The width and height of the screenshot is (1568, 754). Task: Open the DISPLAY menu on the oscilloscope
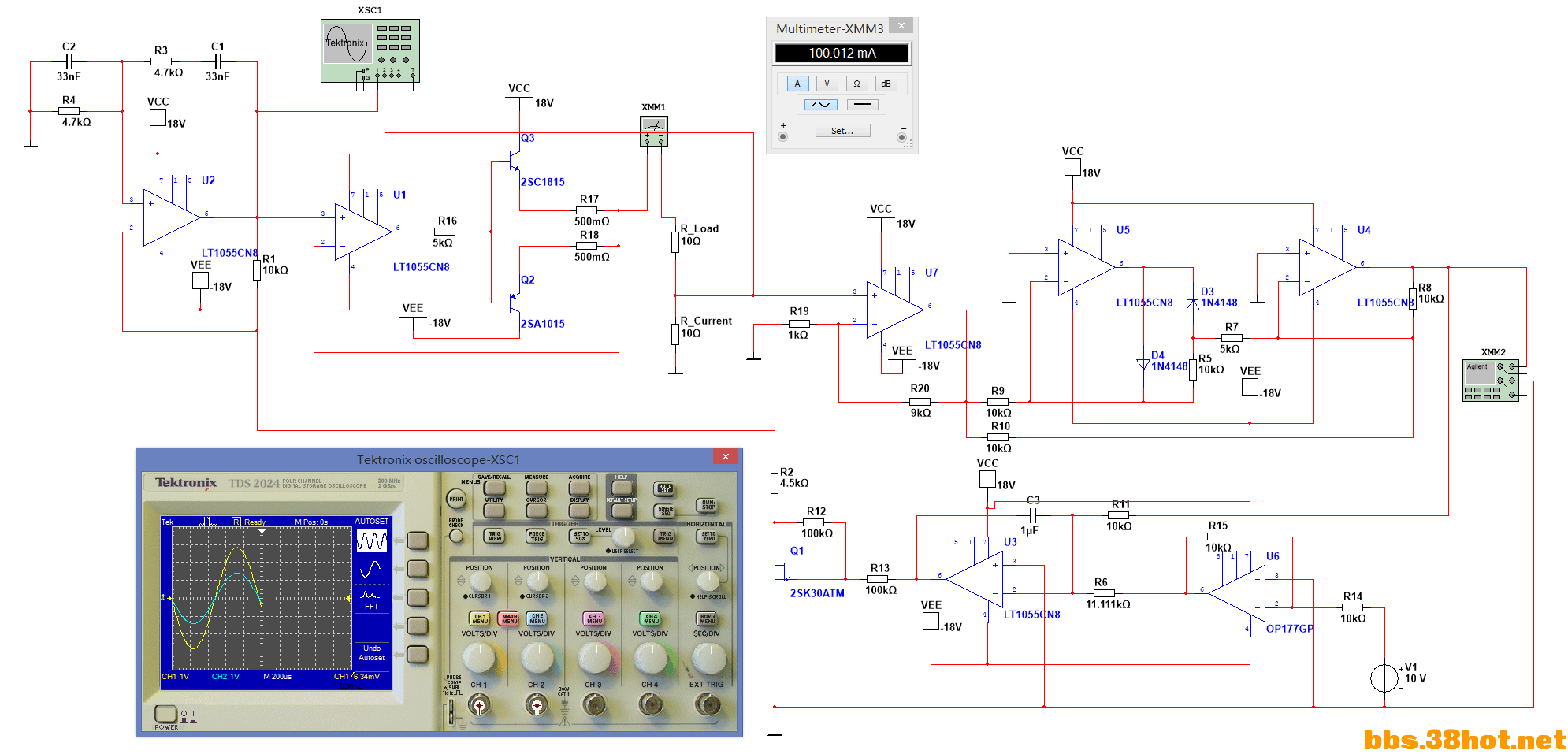click(x=579, y=511)
